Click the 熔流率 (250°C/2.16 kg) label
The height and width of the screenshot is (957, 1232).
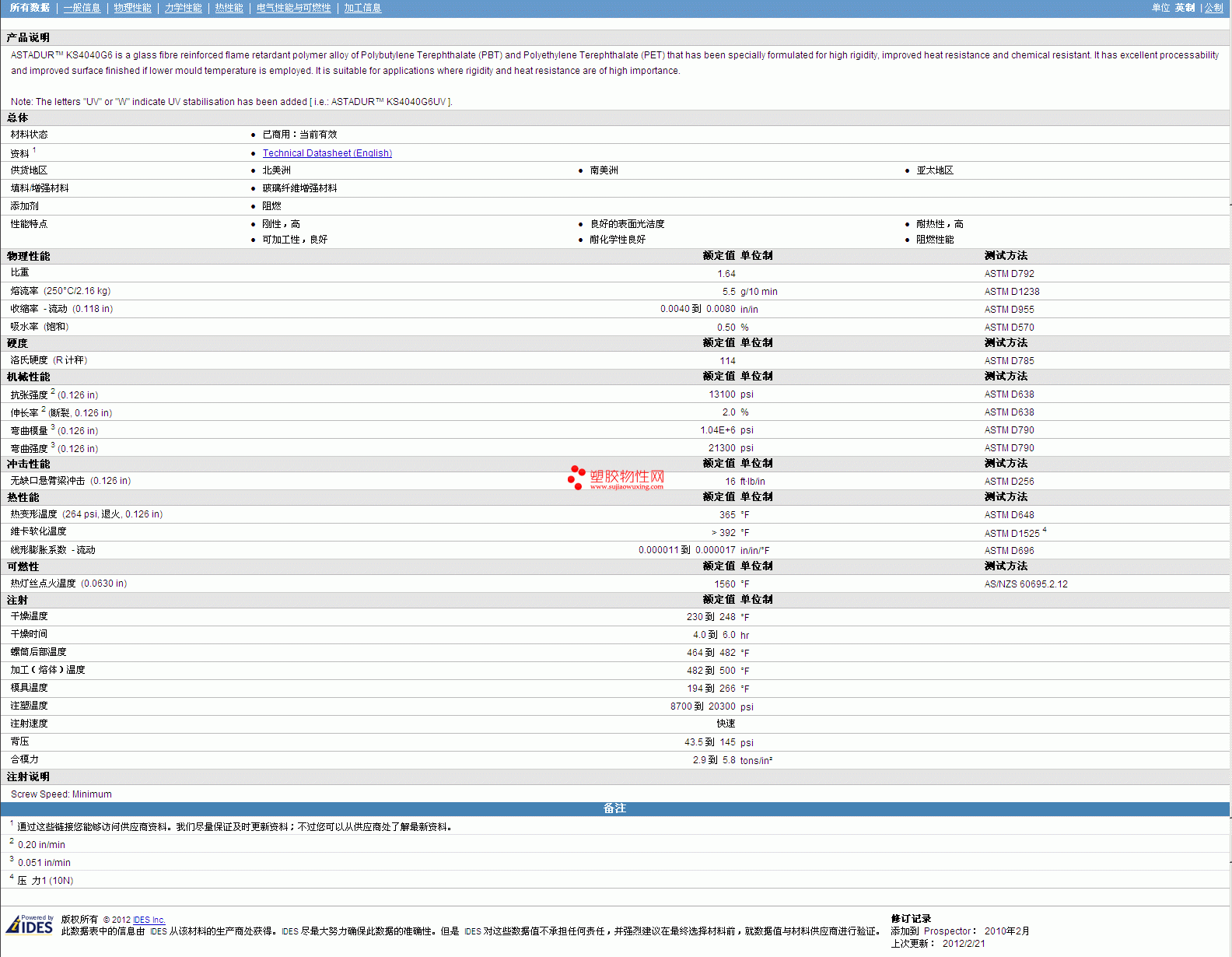(61, 291)
